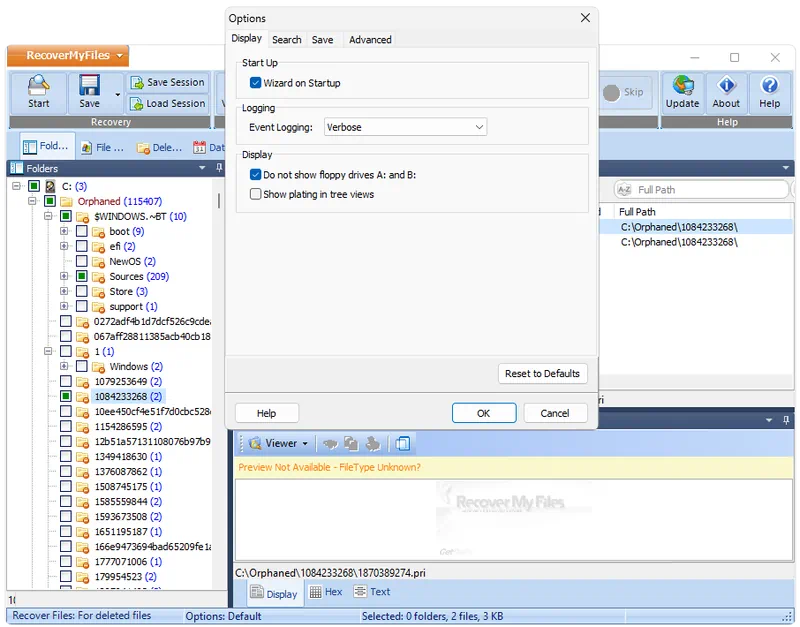This screenshot has height=627, width=800.
Task: Click Cancel in Options dialog
Action: point(555,413)
